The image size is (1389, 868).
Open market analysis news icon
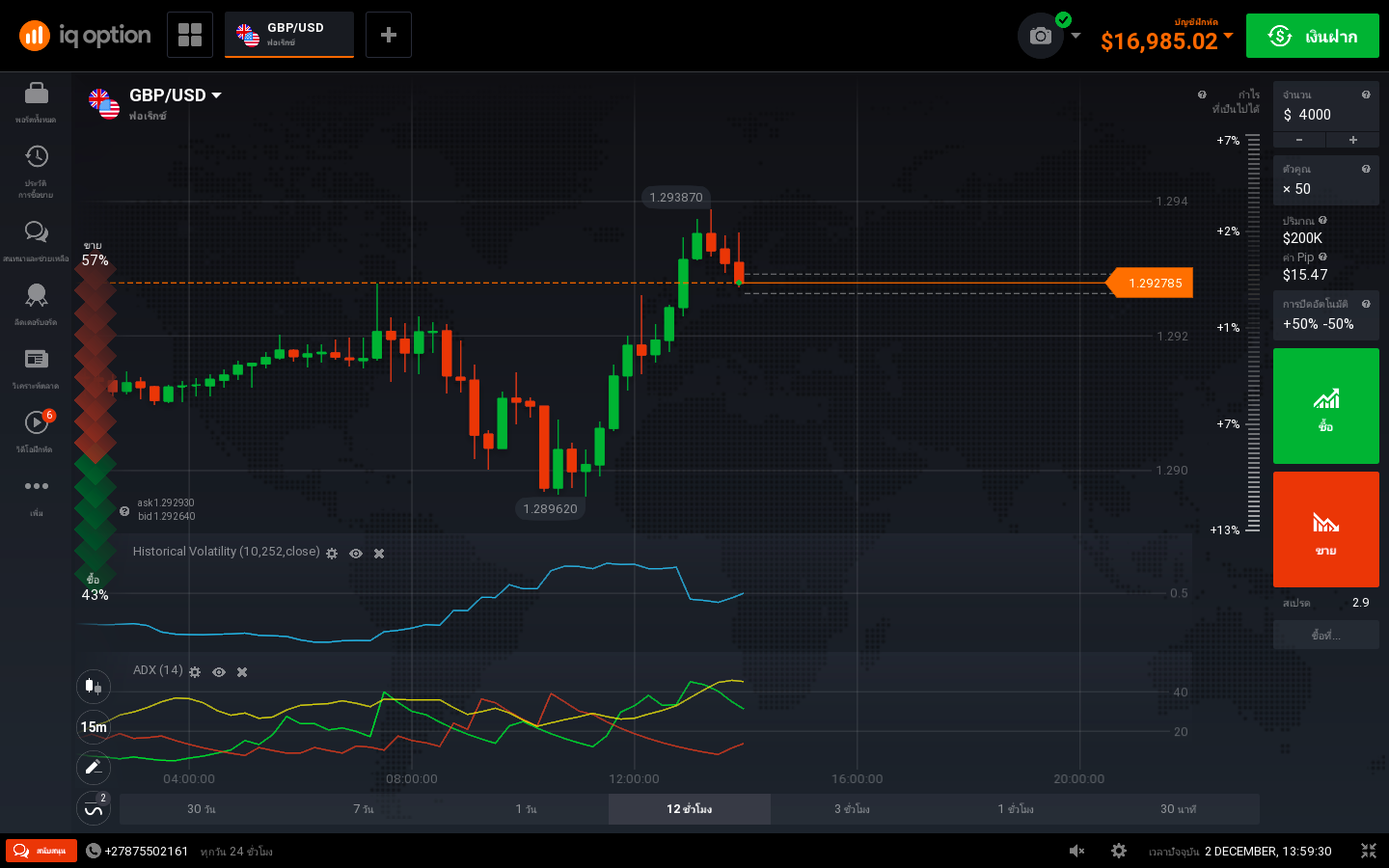(37, 359)
